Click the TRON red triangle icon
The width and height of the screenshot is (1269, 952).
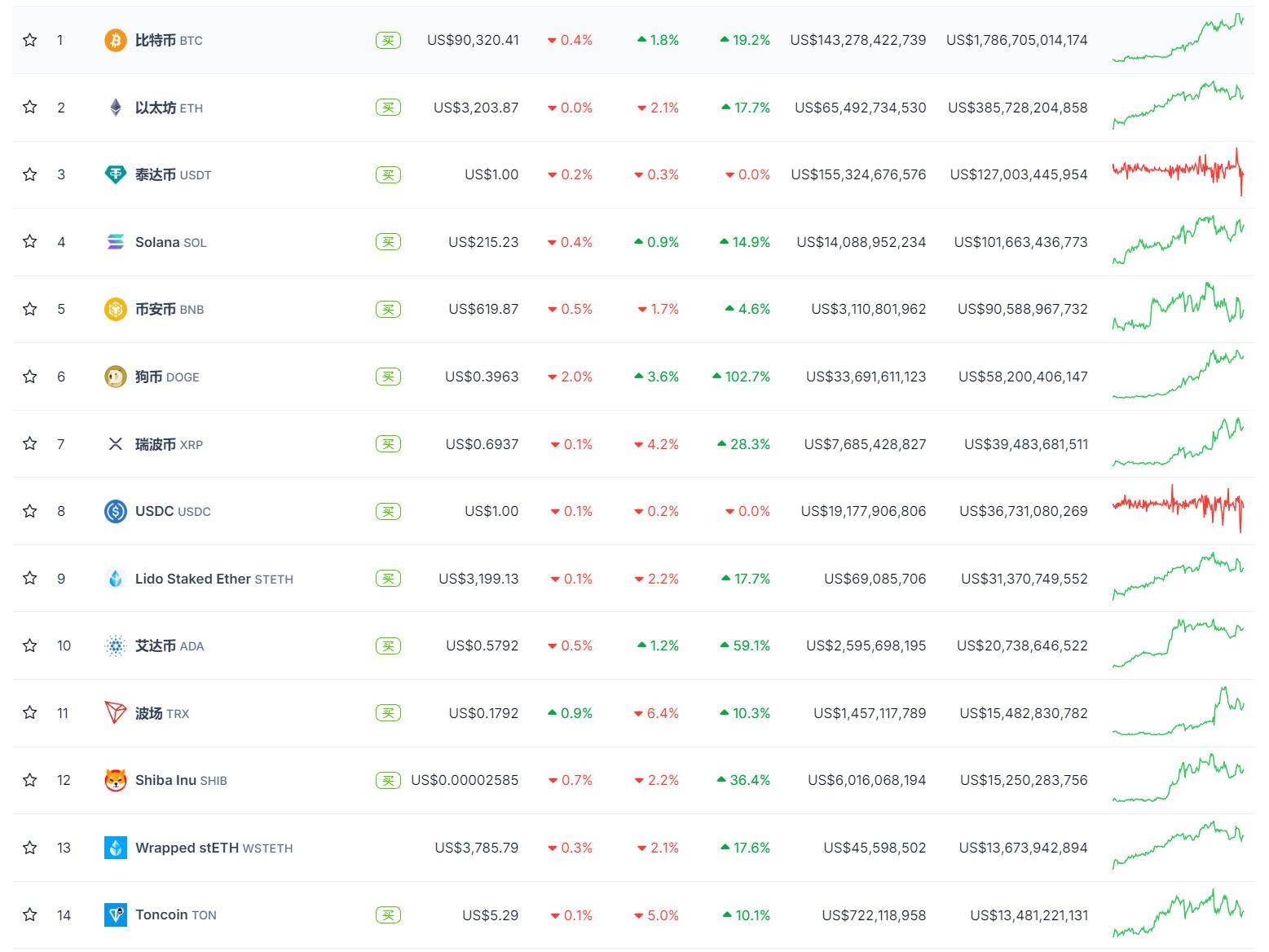pyautogui.click(x=116, y=713)
